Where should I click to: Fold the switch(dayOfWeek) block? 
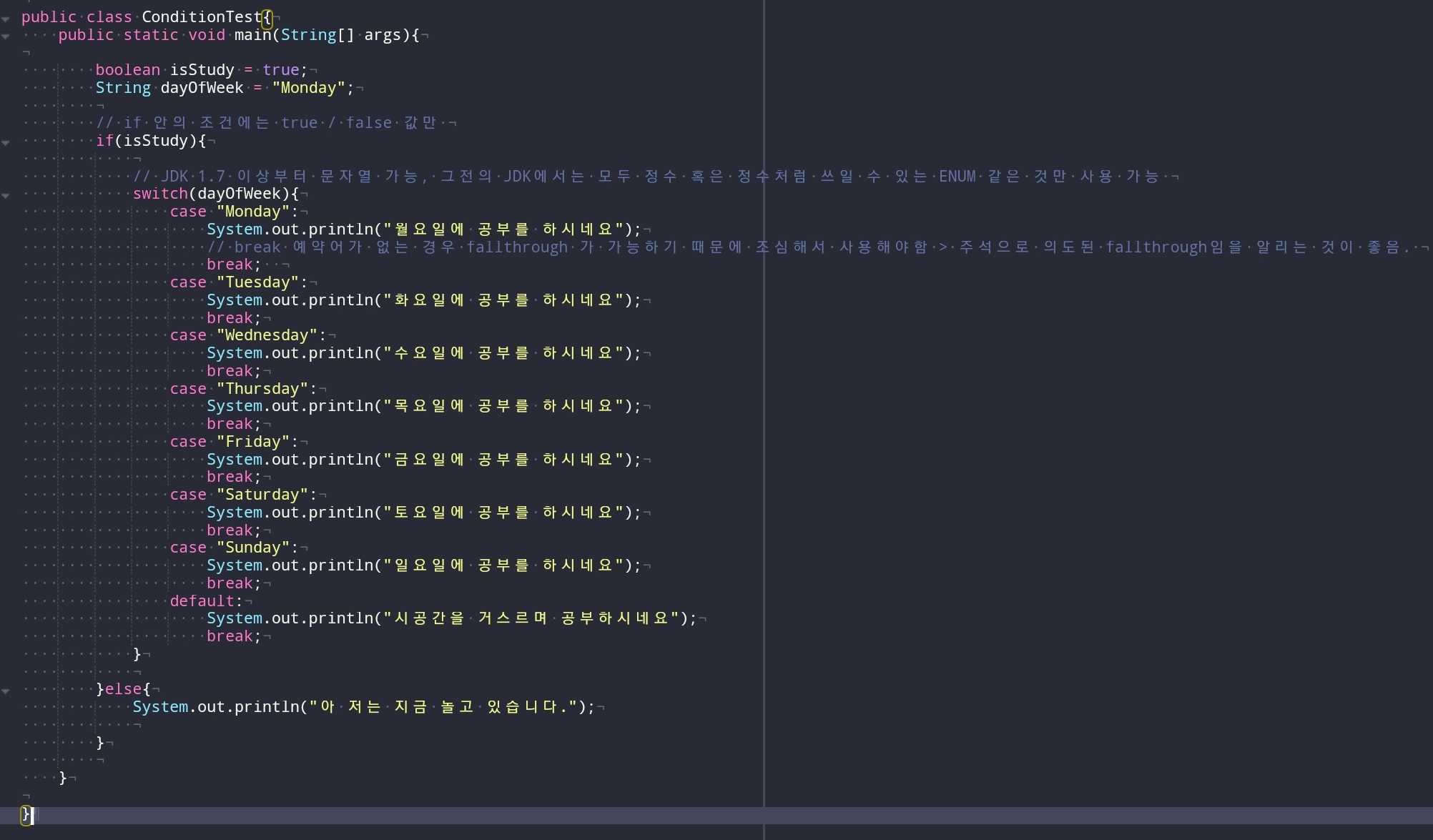coord(6,196)
